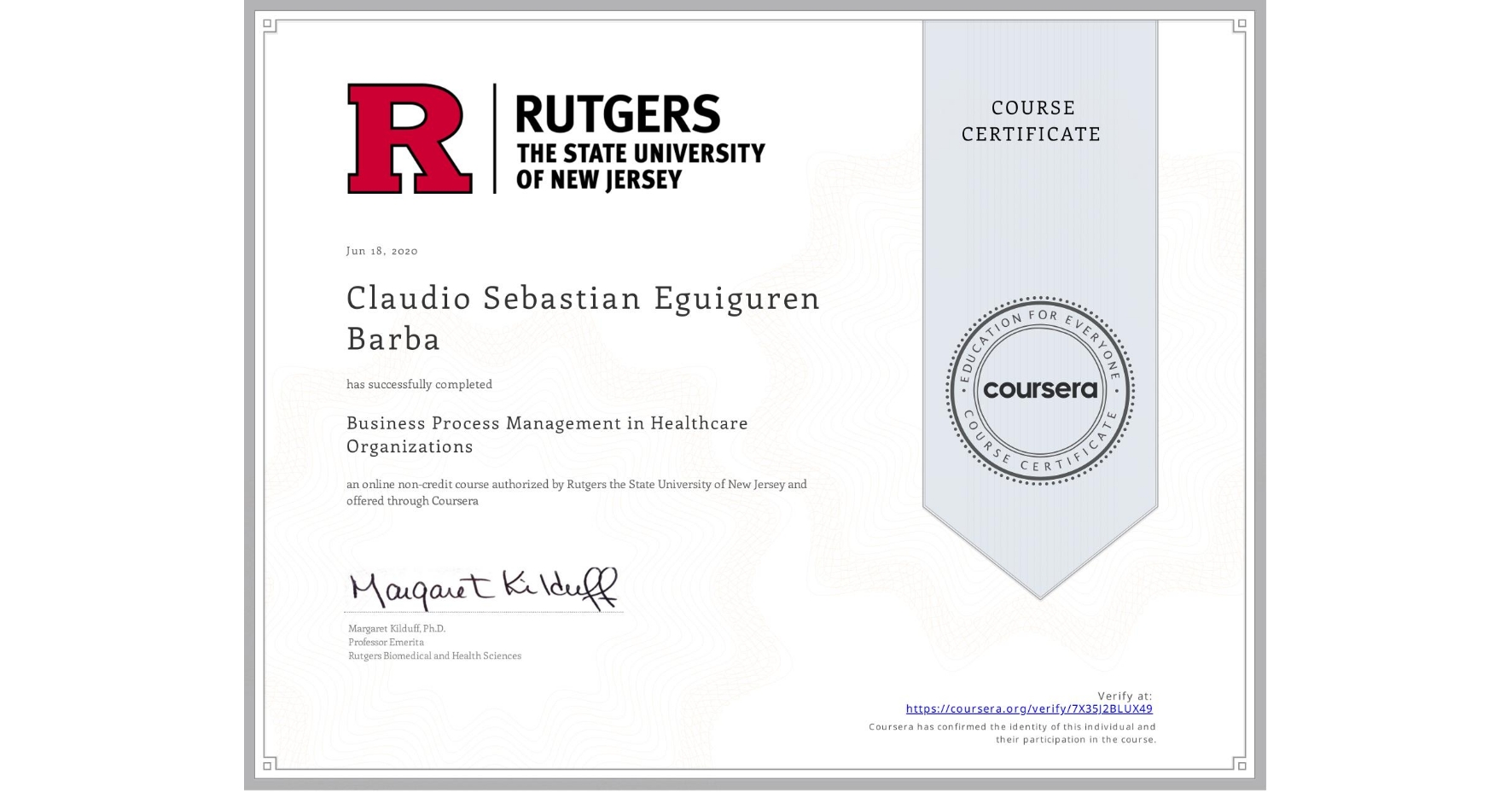Select the bottom-left corner decoration icon

[x=267, y=766]
